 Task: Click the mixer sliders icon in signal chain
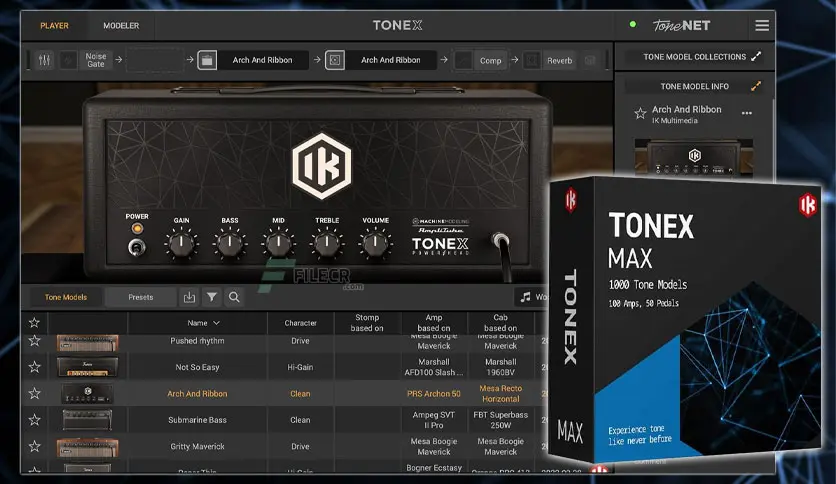[x=44, y=60]
